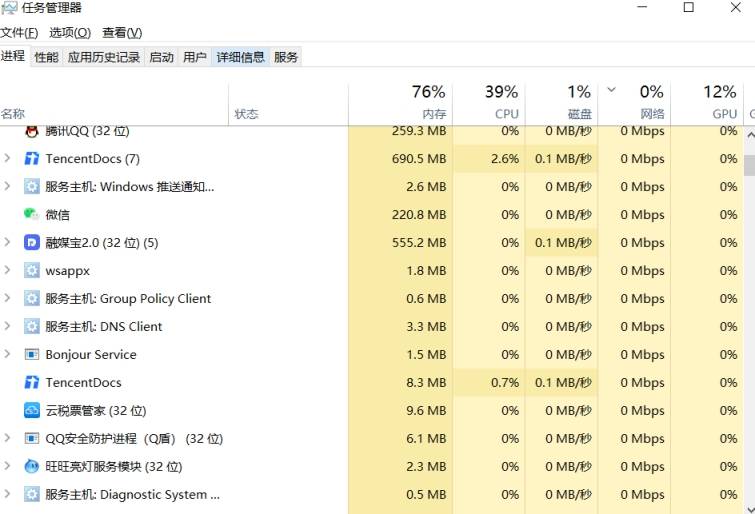Viewport: 755px width, 514px height.
Task: Expand the TencentDocs (7) process group
Action: [x=8, y=159]
